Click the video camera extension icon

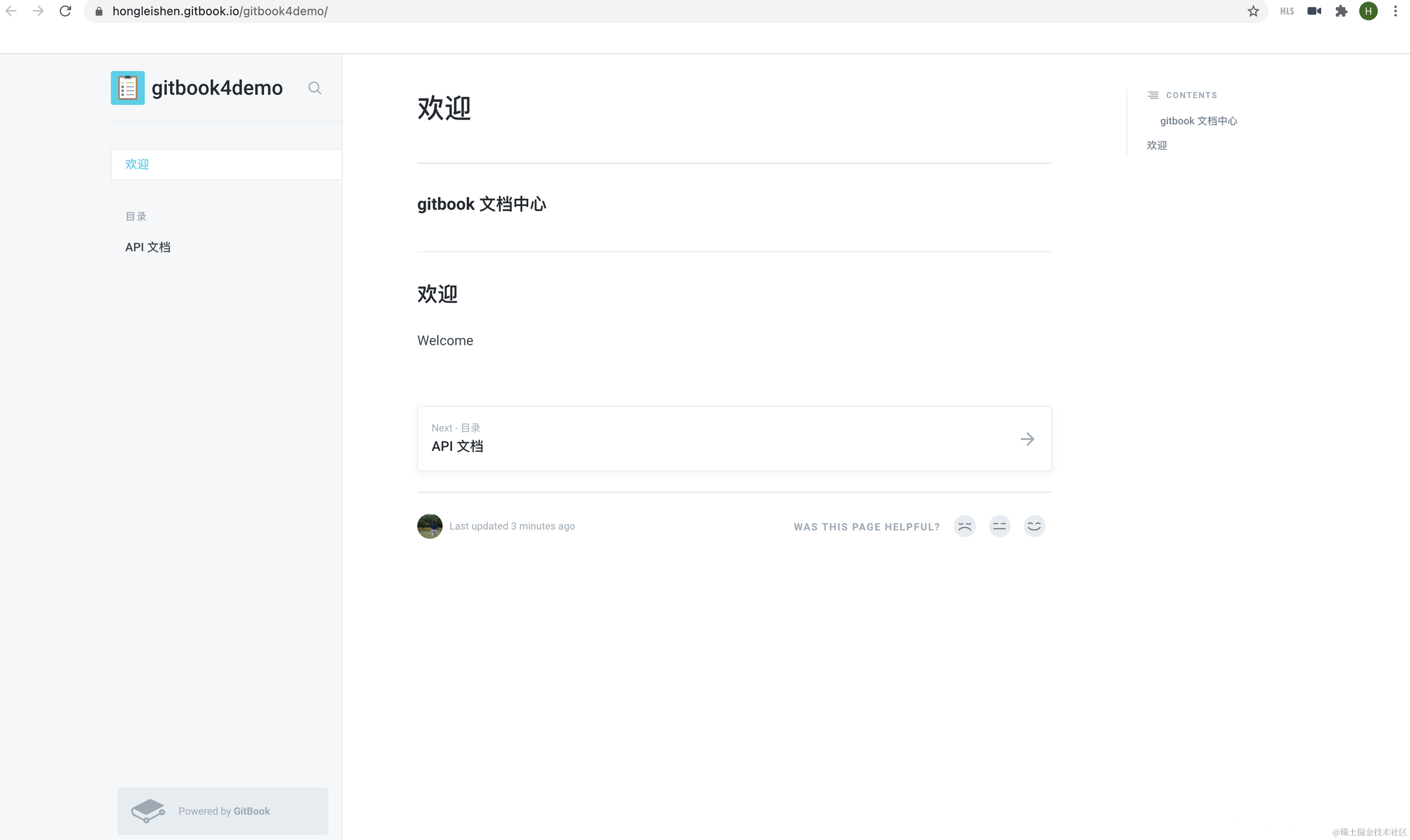[1314, 11]
